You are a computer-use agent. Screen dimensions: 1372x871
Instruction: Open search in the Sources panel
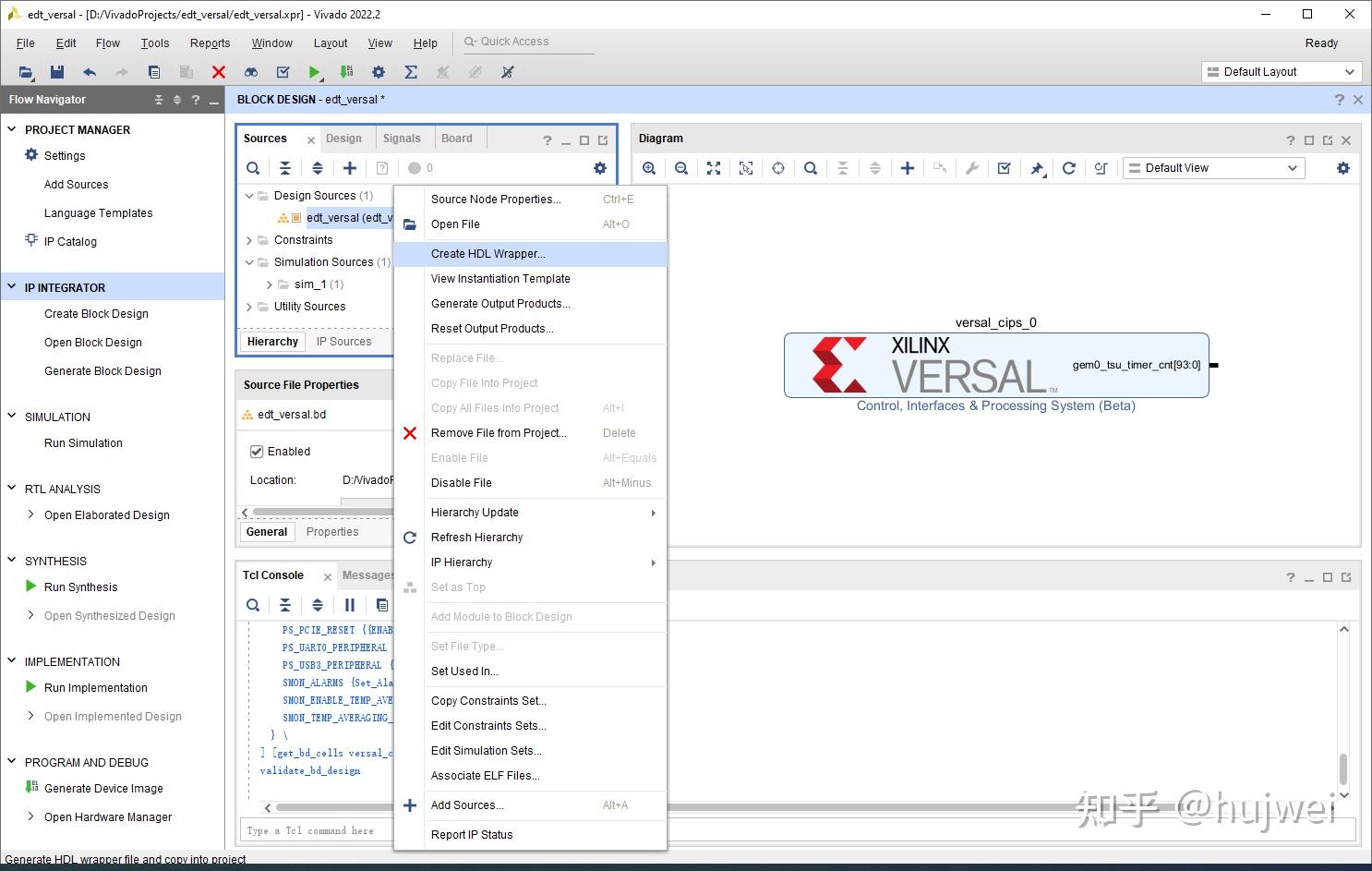252,168
